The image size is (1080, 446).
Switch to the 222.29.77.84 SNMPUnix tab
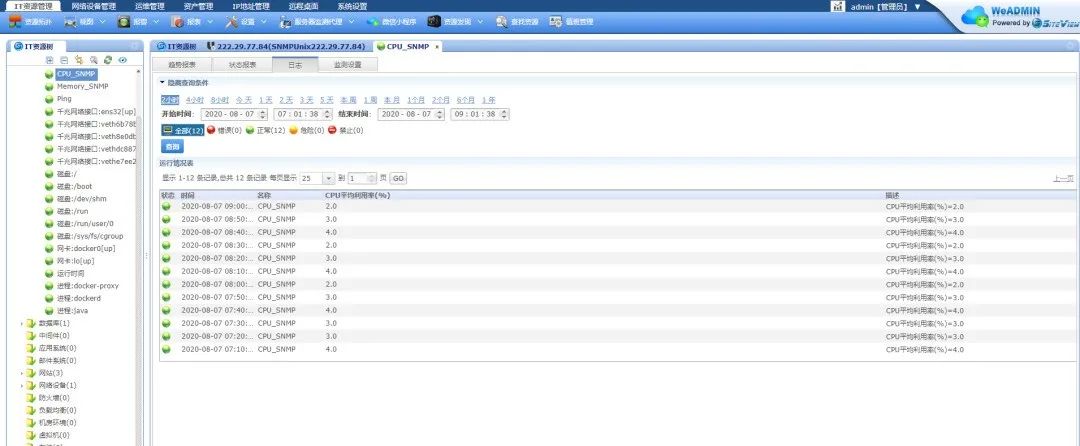[287, 47]
